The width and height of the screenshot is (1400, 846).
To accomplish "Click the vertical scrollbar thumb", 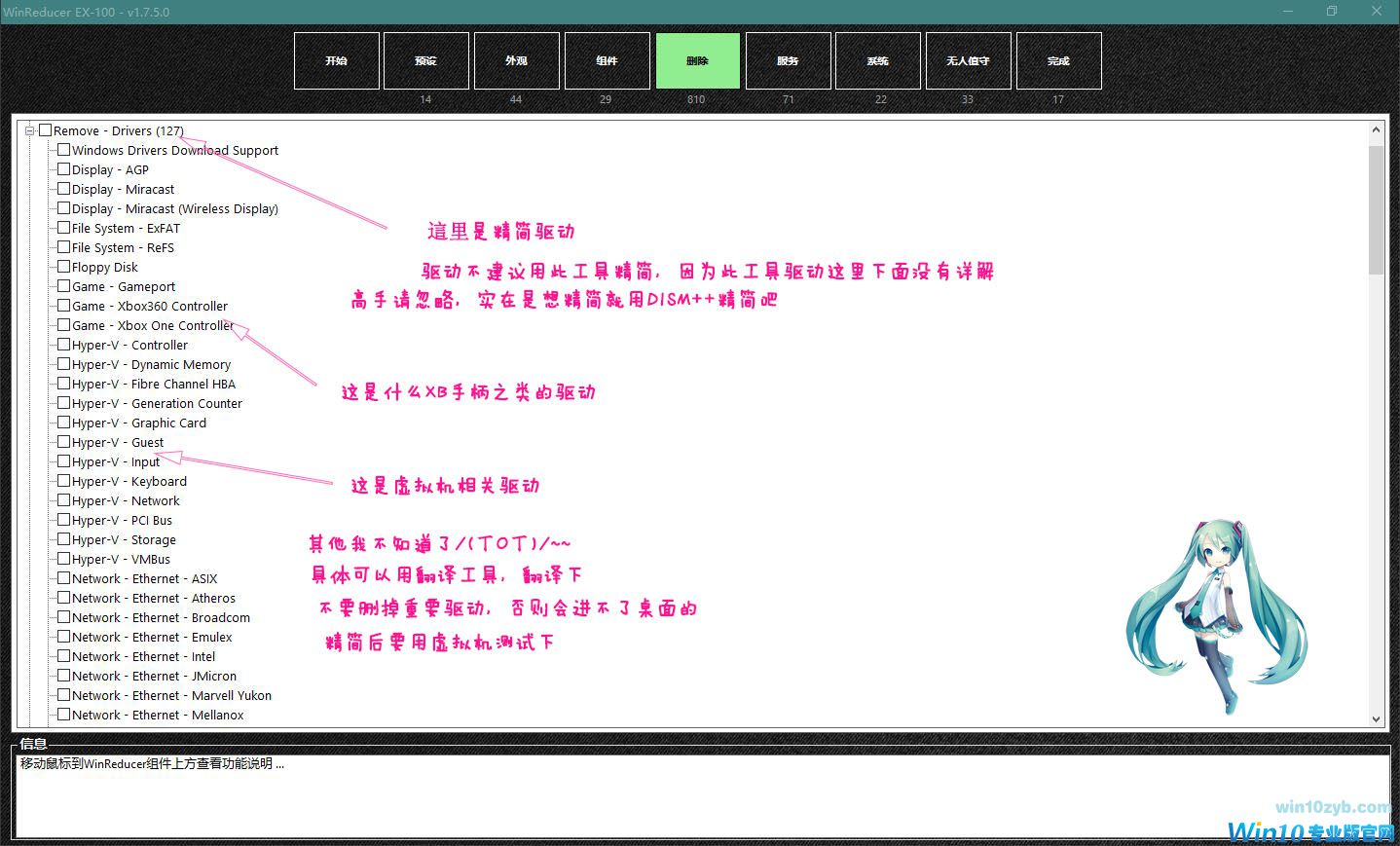I will pos(1376,209).
